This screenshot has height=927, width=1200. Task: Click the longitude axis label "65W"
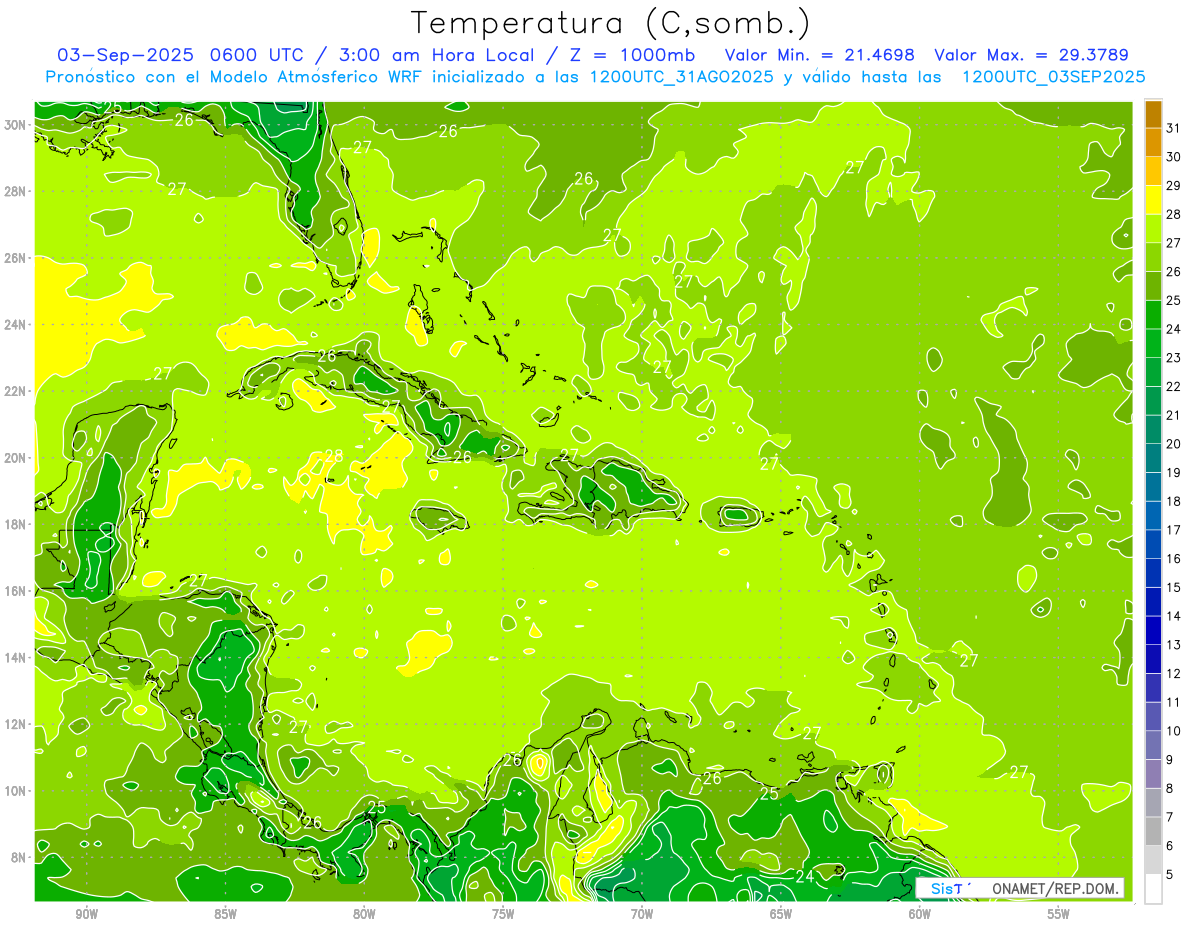tap(781, 914)
